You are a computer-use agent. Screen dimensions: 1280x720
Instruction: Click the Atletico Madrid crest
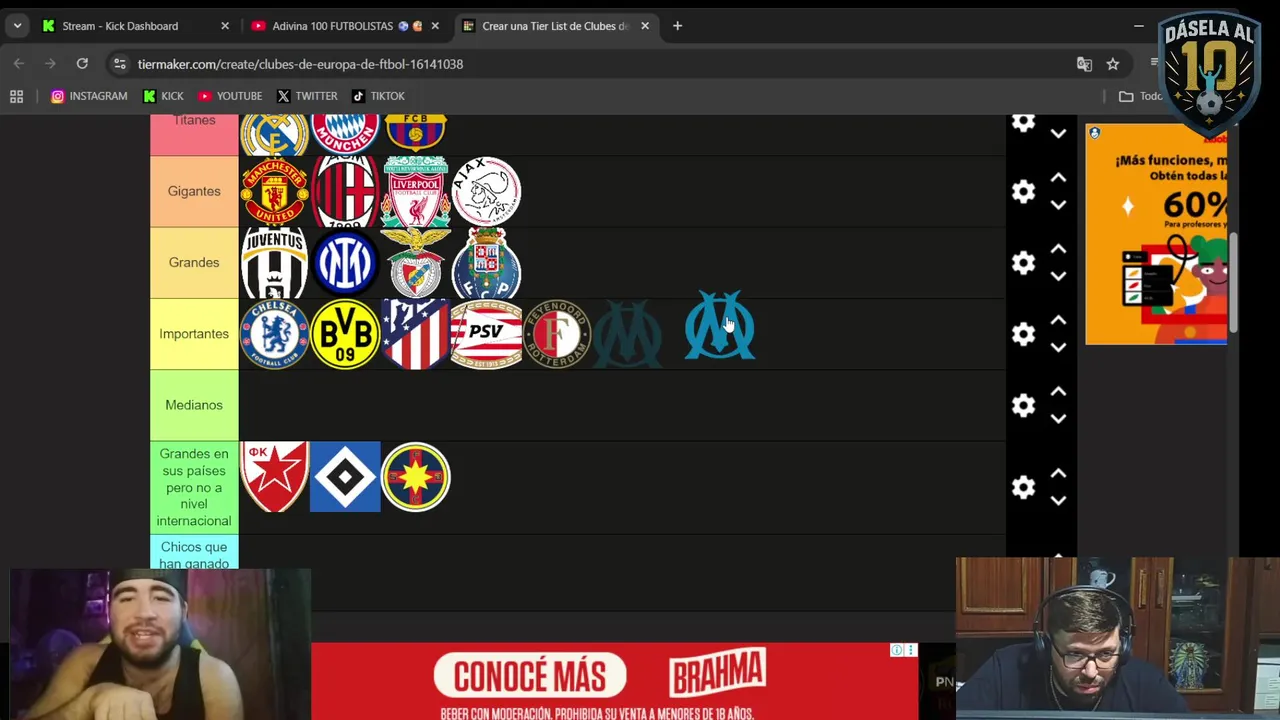click(x=416, y=334)
